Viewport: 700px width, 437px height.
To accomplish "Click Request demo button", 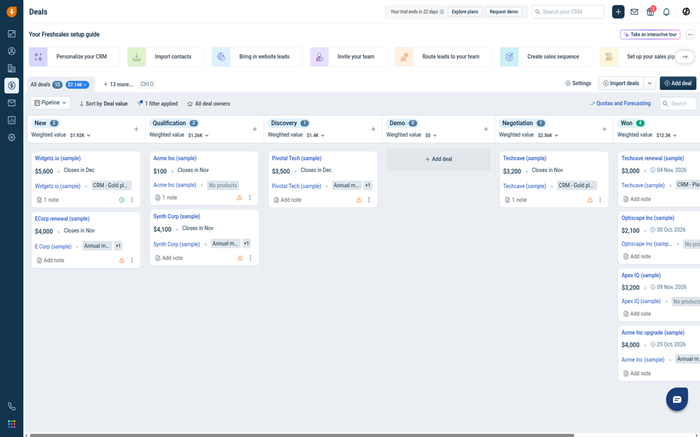I will [x=504, y=12].
